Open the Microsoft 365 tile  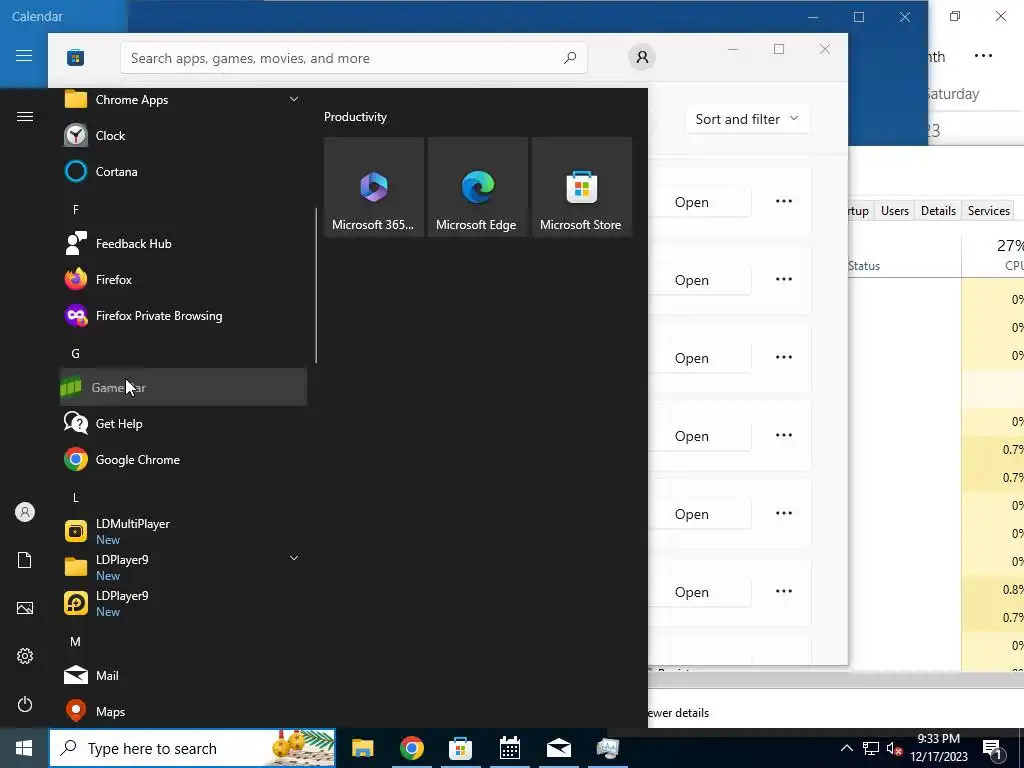[374, 187]
